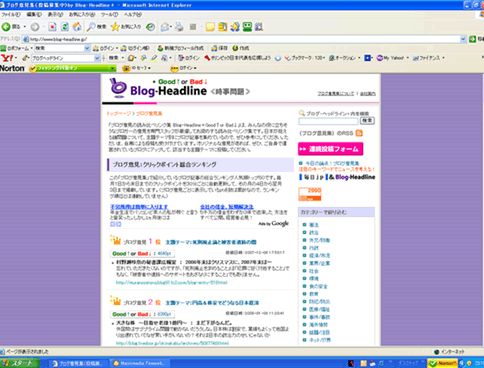Screen dimensions: 484x368
Task: Expand the オークション dropdown in Yahoo toolbar
Action: click(x=359, y=58)
